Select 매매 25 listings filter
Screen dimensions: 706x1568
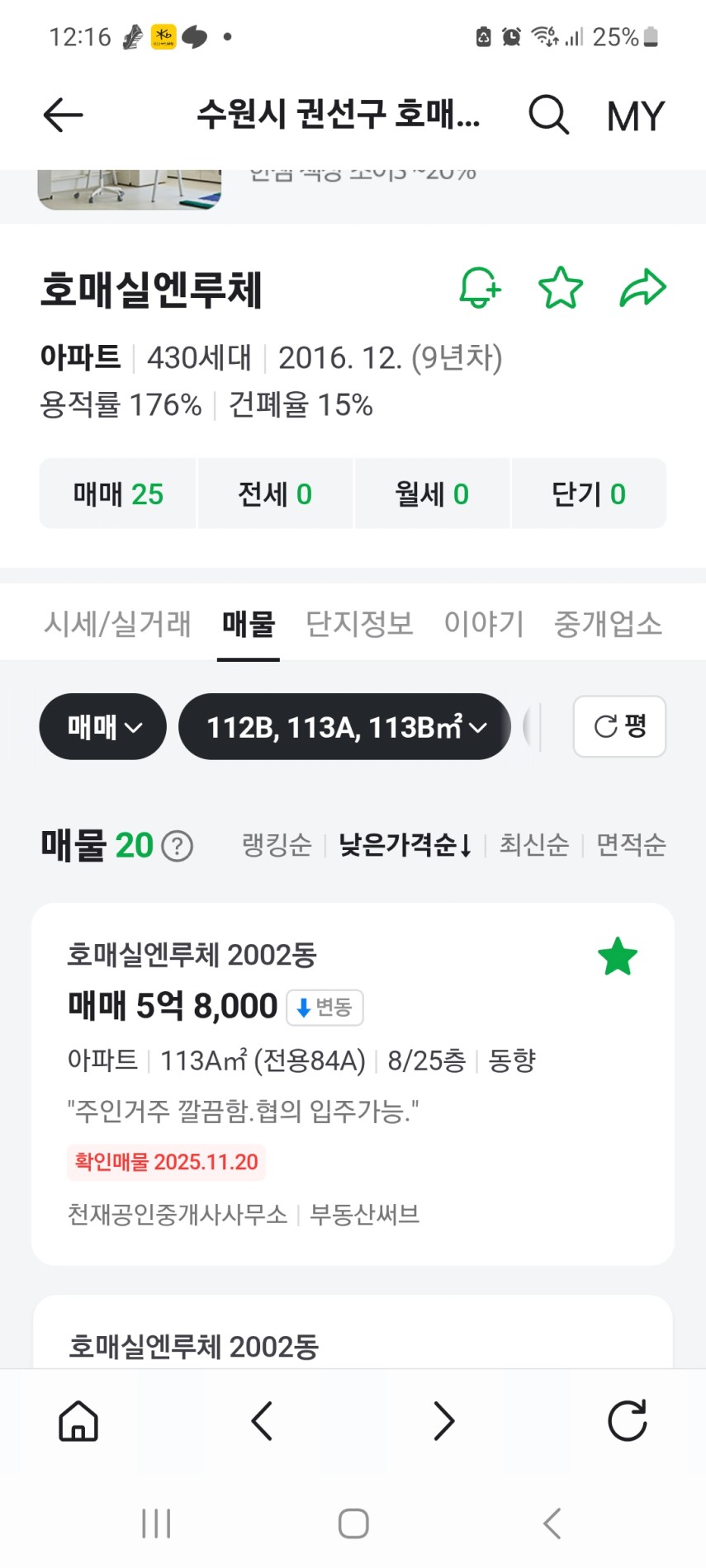pos(118,494)
